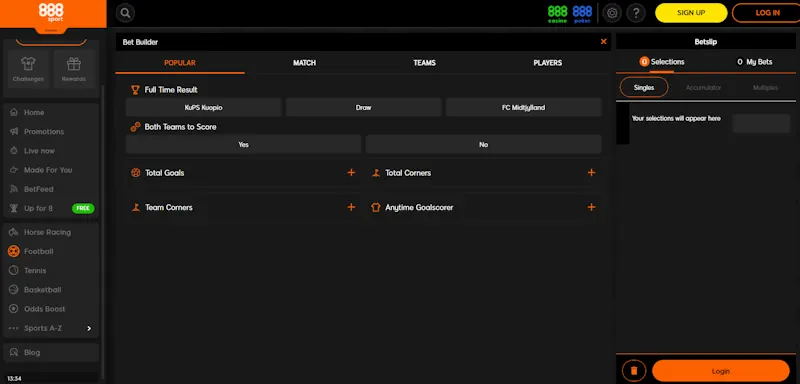Click the Odds Boost icon
This screenshot has width=800, height=384.
(x=14, y=309)
